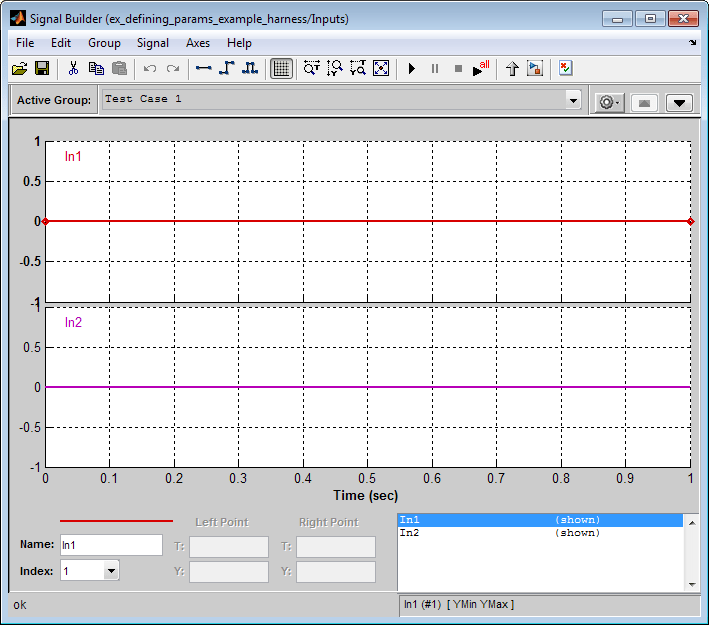This screenshot has width=709, height=625.
Task: Click the Right Point Y field
Action: coord(336,572)
